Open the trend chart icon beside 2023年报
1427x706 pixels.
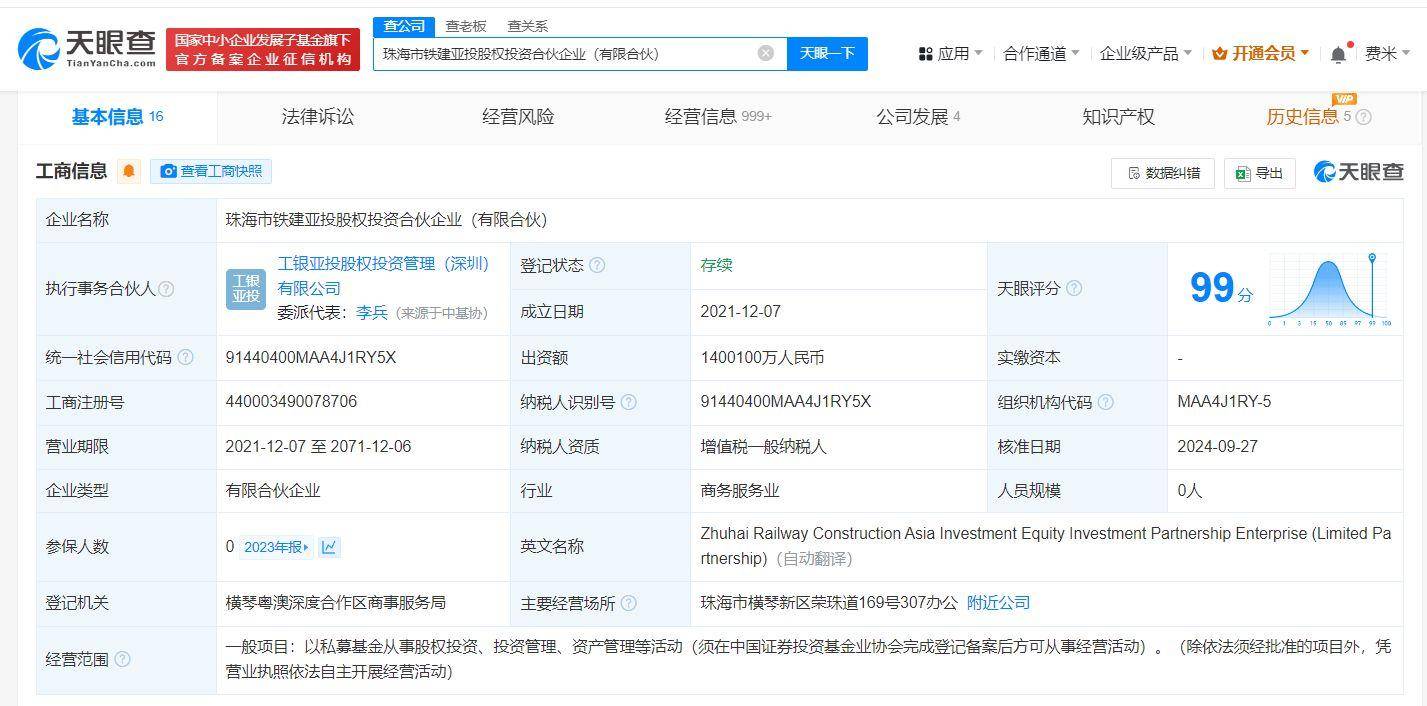coord(329,547)
